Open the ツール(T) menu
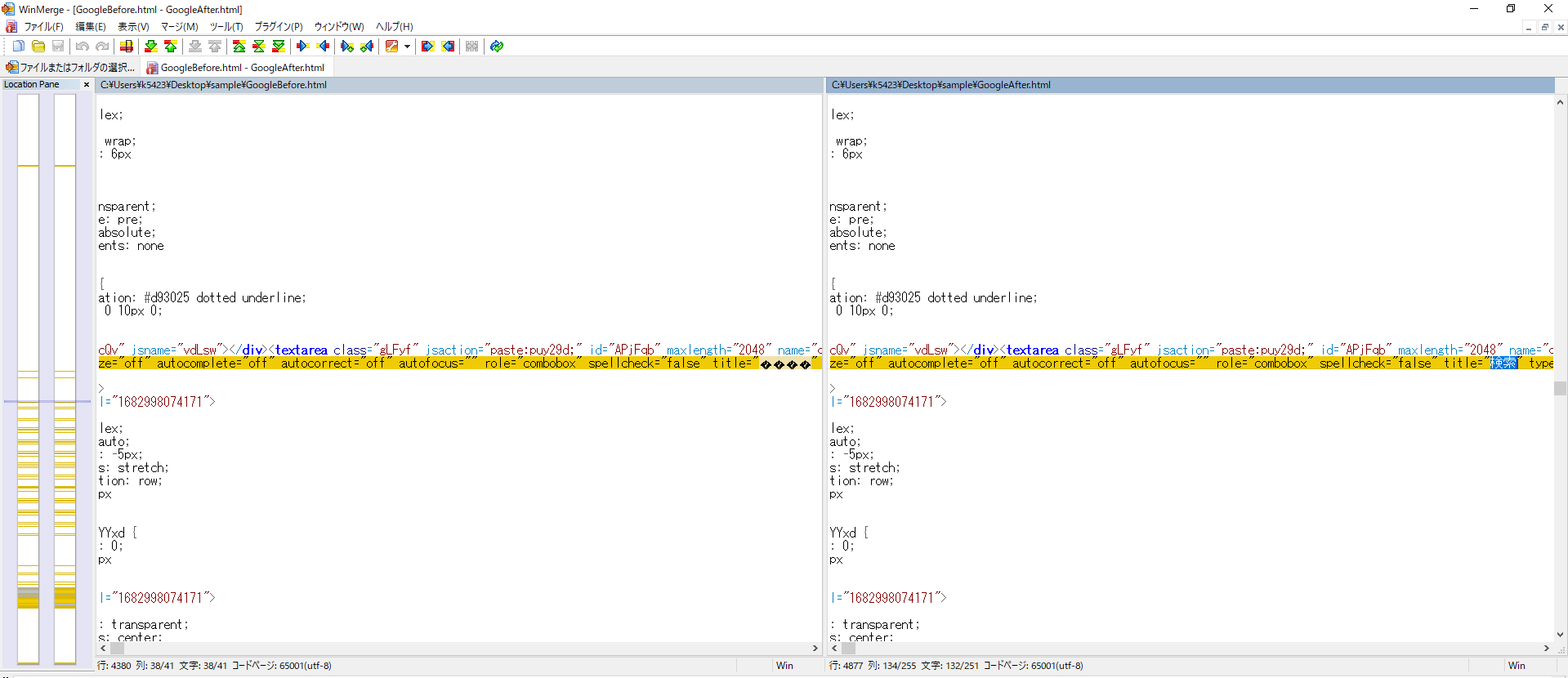The width and height of the screenshot is (1568, 678). tap(226, 27)
